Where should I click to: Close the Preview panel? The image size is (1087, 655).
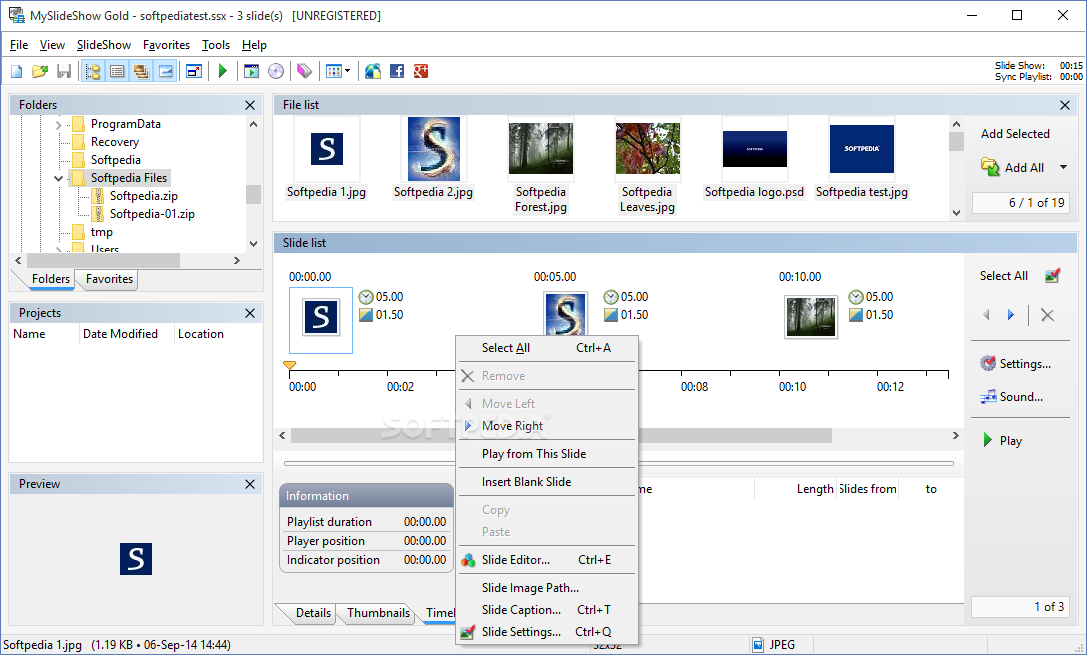coord(250,484)
